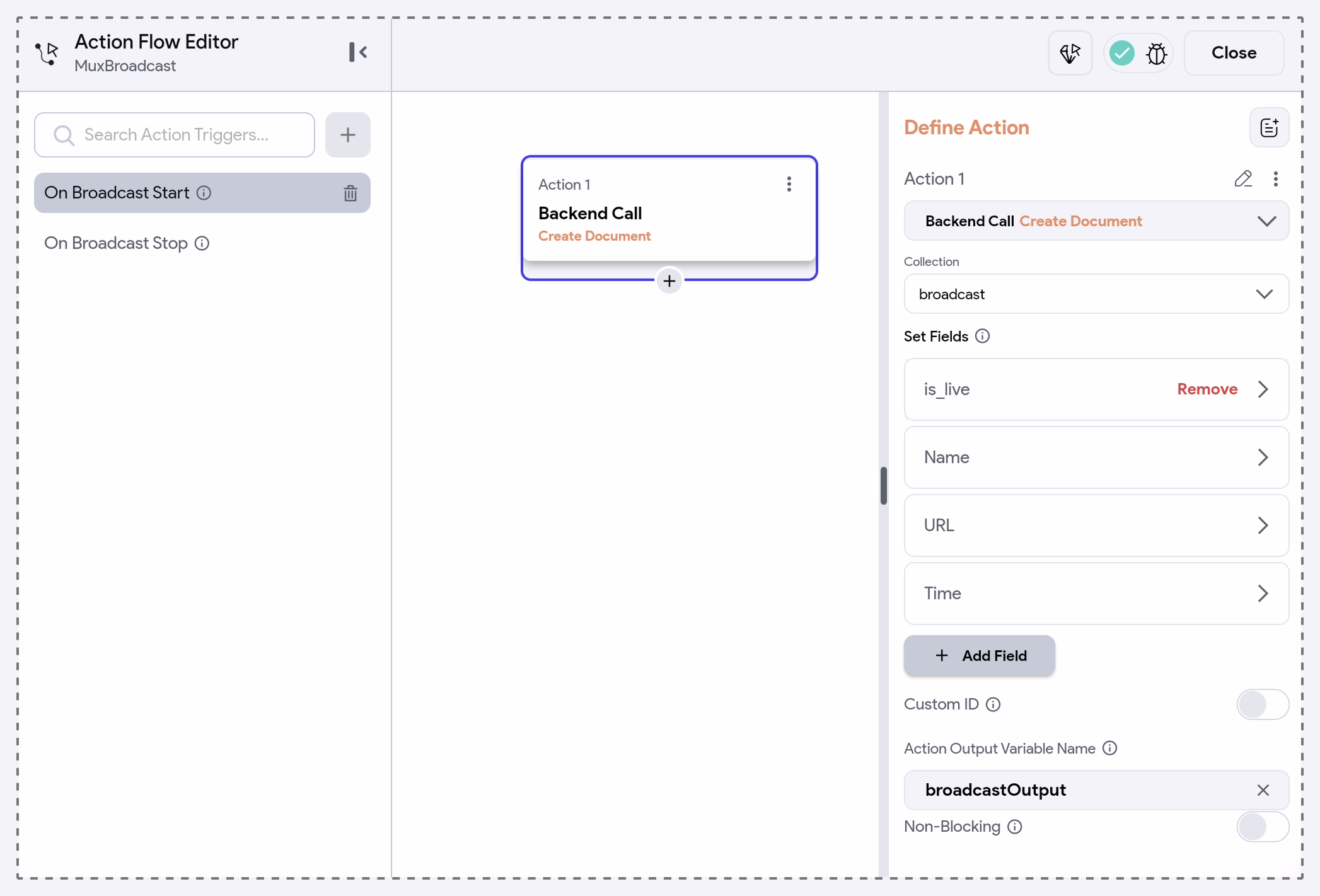Click the pencil icon to rename Action 1
1320x896 pixels.
click(1243, 179)
